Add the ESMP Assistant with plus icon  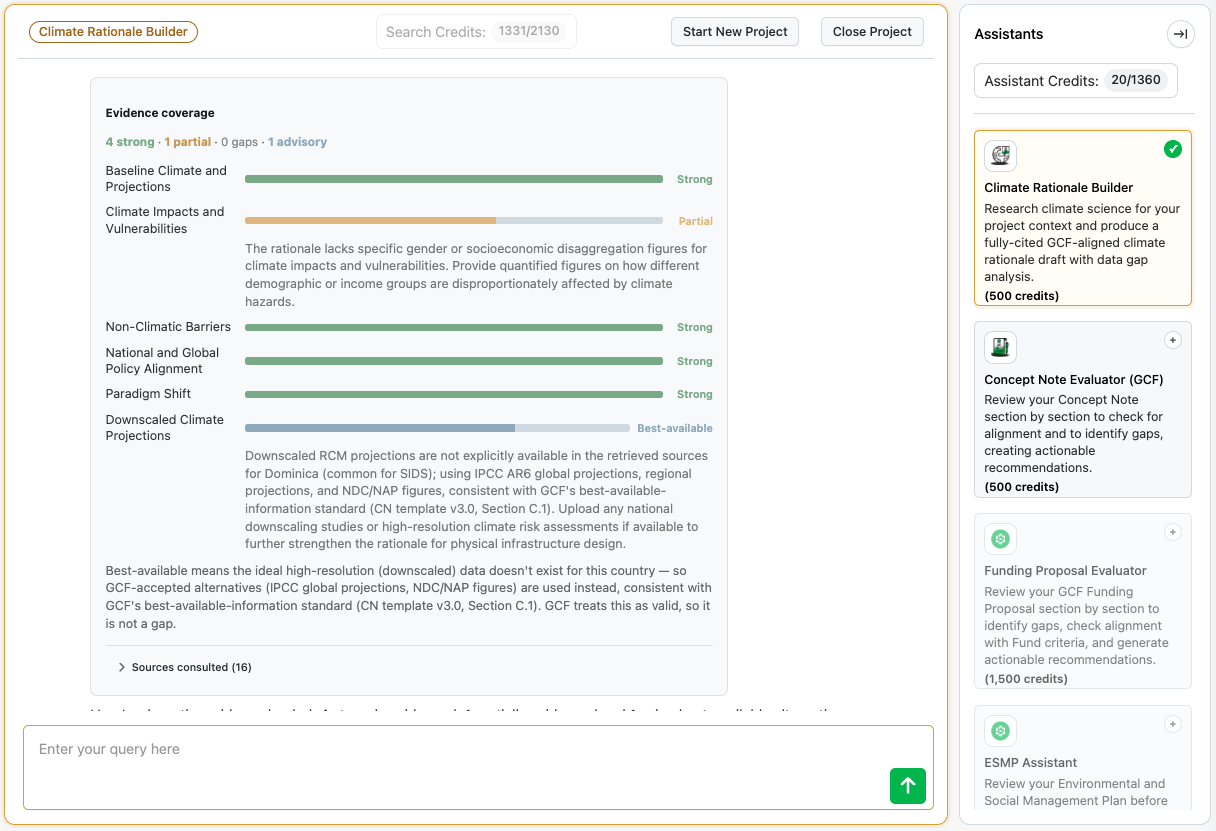point(1173,724)
